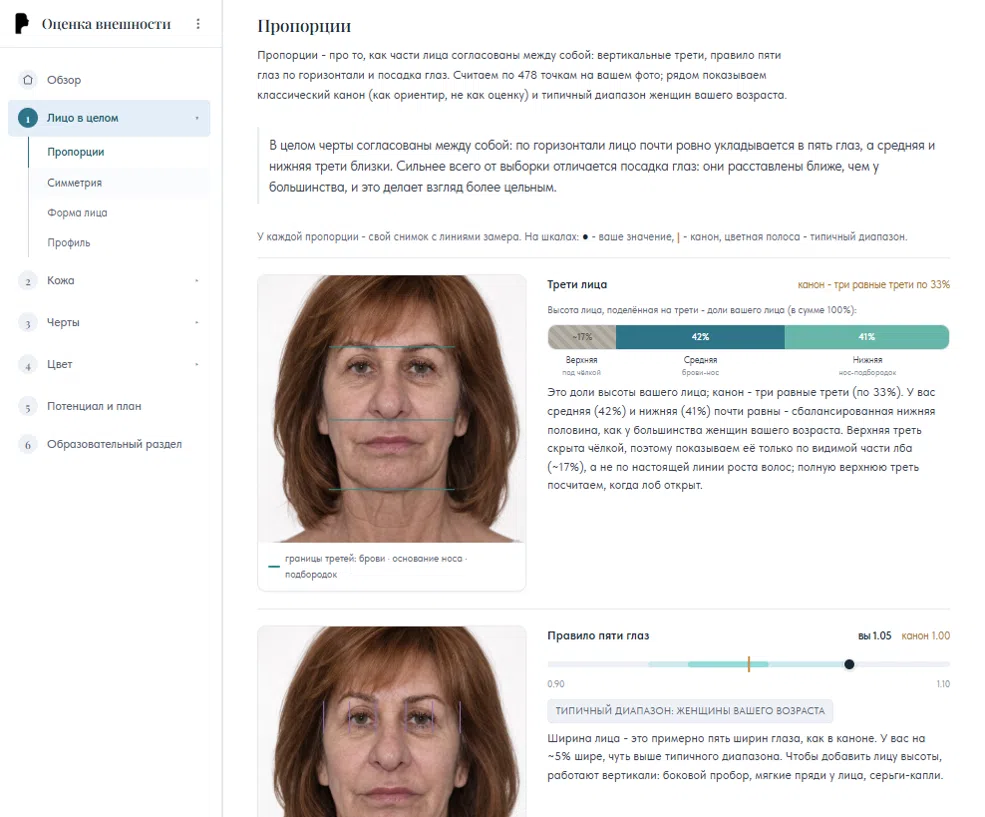Open the Форма лица submenu item

[77, 213]
